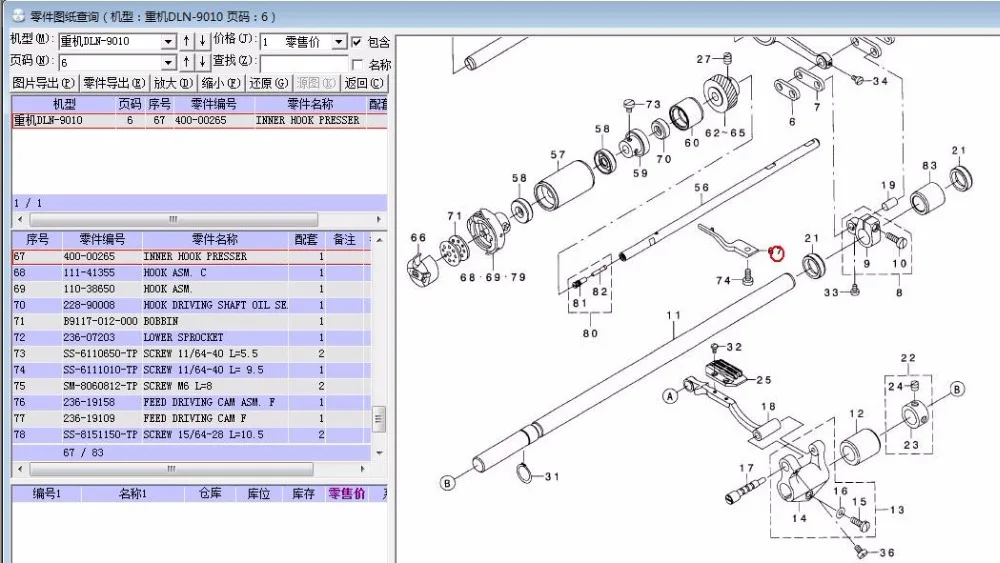
Task: Select SCREW 11/64-40 L= 9.5 row
Action: point(191,370)
